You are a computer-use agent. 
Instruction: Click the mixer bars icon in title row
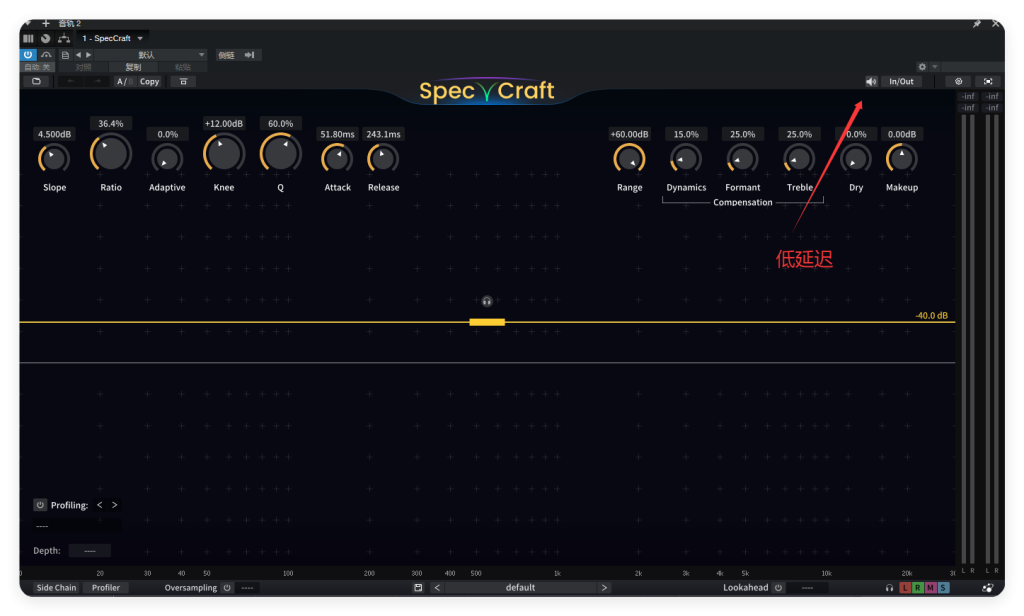point(28,39)
